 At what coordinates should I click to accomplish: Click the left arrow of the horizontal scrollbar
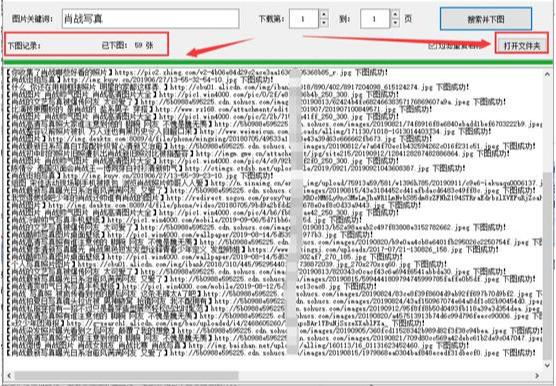point(9,375)
